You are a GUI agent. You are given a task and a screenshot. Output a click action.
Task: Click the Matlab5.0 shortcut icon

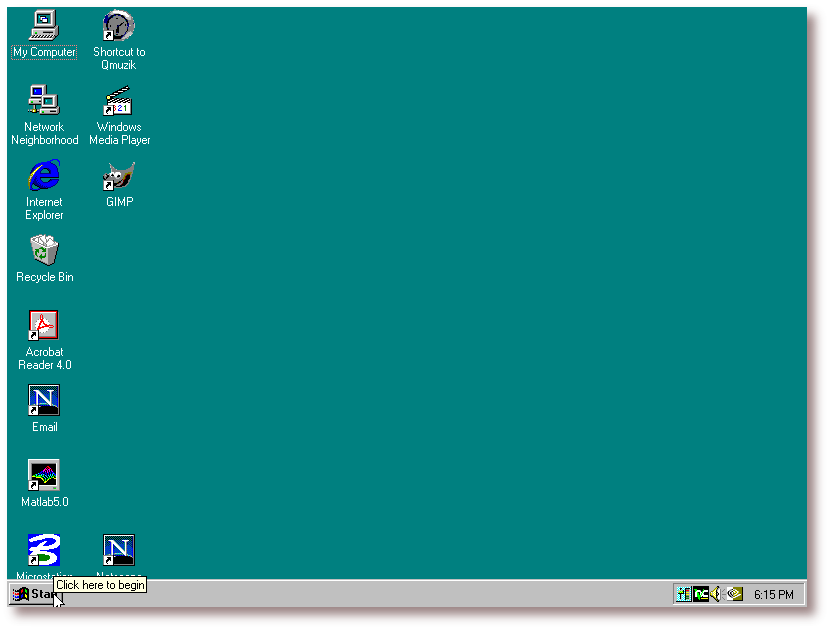point(44,475)
